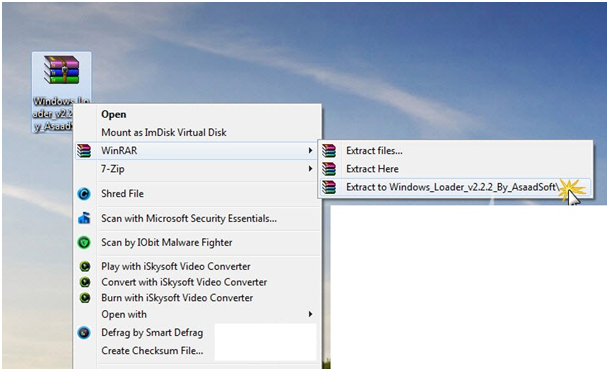This screenshot has width=609, height=371.
Task: Choose Extract to Windows_Loader_v2.2.2_By_AsaadSoft\
Action: [x=453, y=187]
